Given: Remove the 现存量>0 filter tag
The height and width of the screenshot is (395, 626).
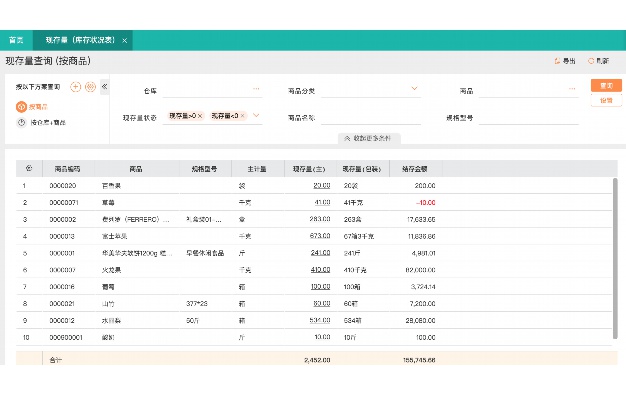Looking at the screenshot, I should coord(200,116).
